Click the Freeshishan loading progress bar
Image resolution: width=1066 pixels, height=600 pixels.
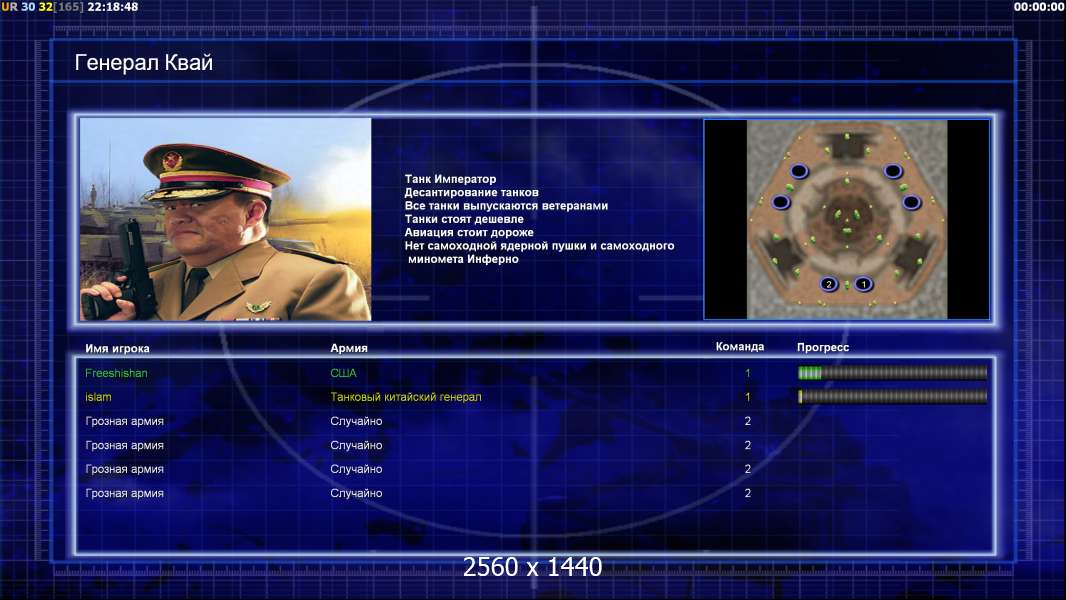892,372
